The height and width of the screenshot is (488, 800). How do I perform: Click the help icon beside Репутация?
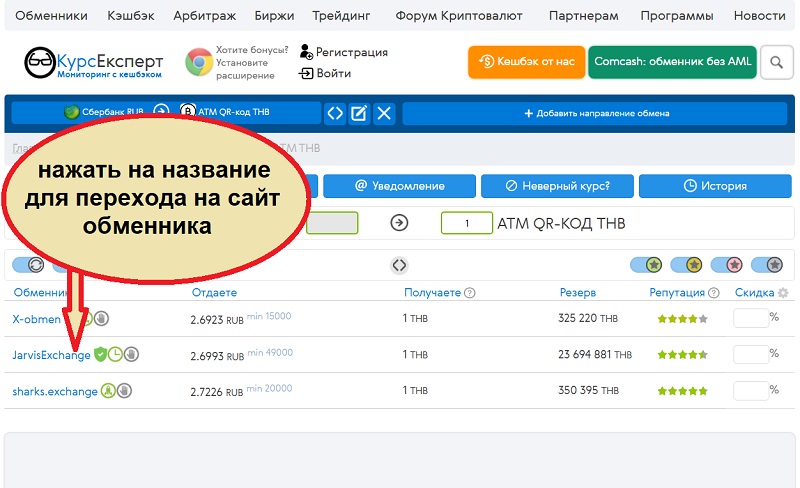714,293
